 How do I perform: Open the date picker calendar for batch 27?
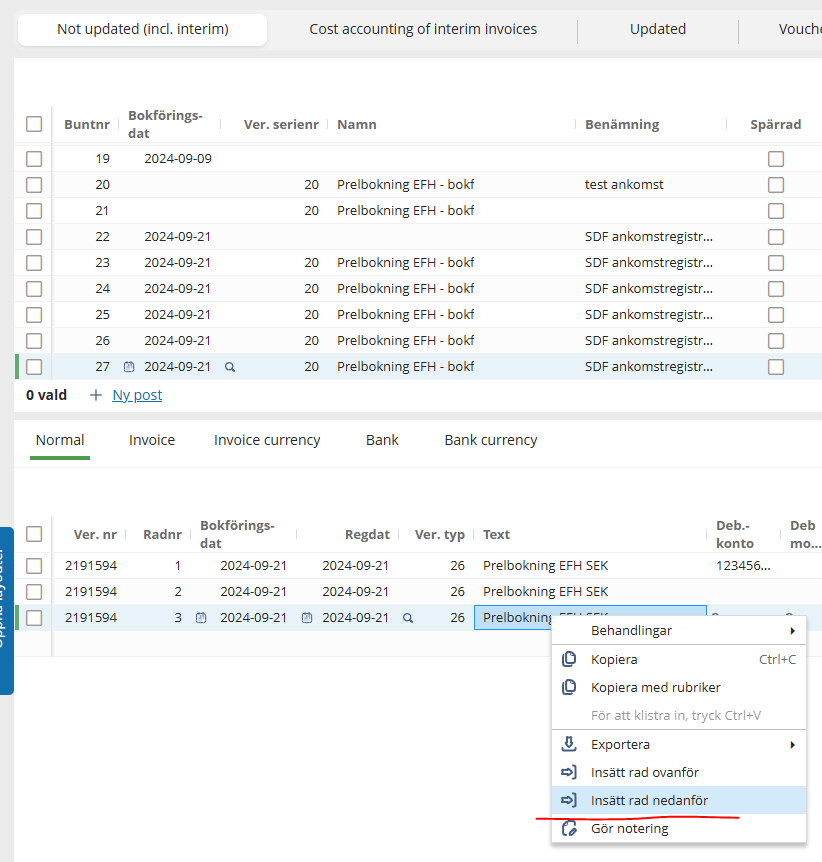[129, 367]
